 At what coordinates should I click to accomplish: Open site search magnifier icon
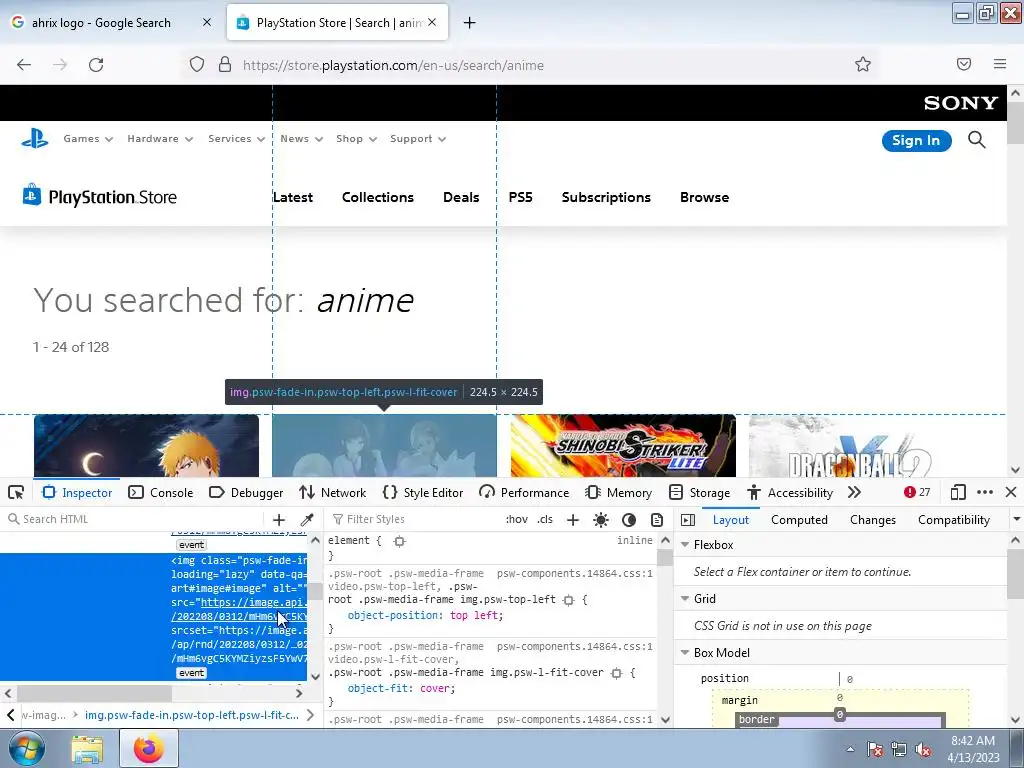coord(976,140)
